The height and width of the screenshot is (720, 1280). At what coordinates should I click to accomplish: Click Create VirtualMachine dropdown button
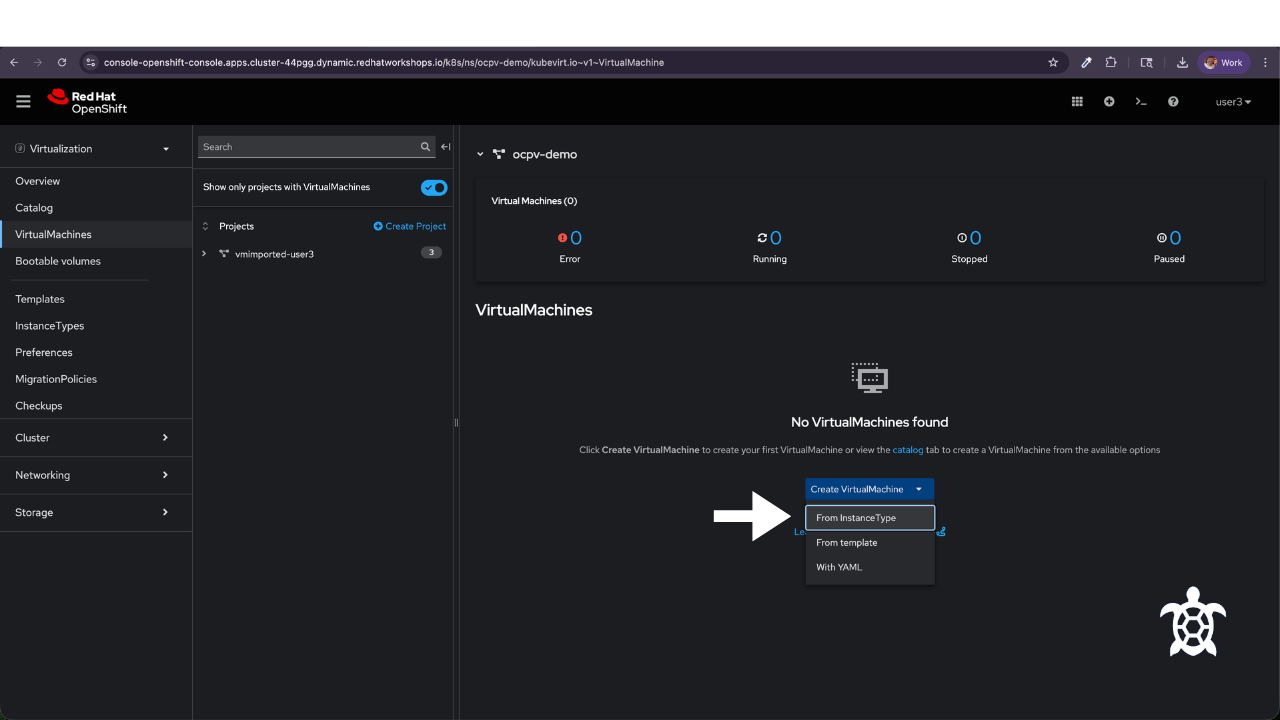(x=869, y=489)
